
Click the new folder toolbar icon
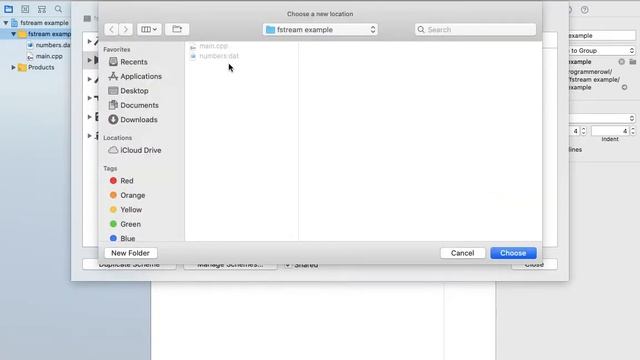tap(177, 29)
